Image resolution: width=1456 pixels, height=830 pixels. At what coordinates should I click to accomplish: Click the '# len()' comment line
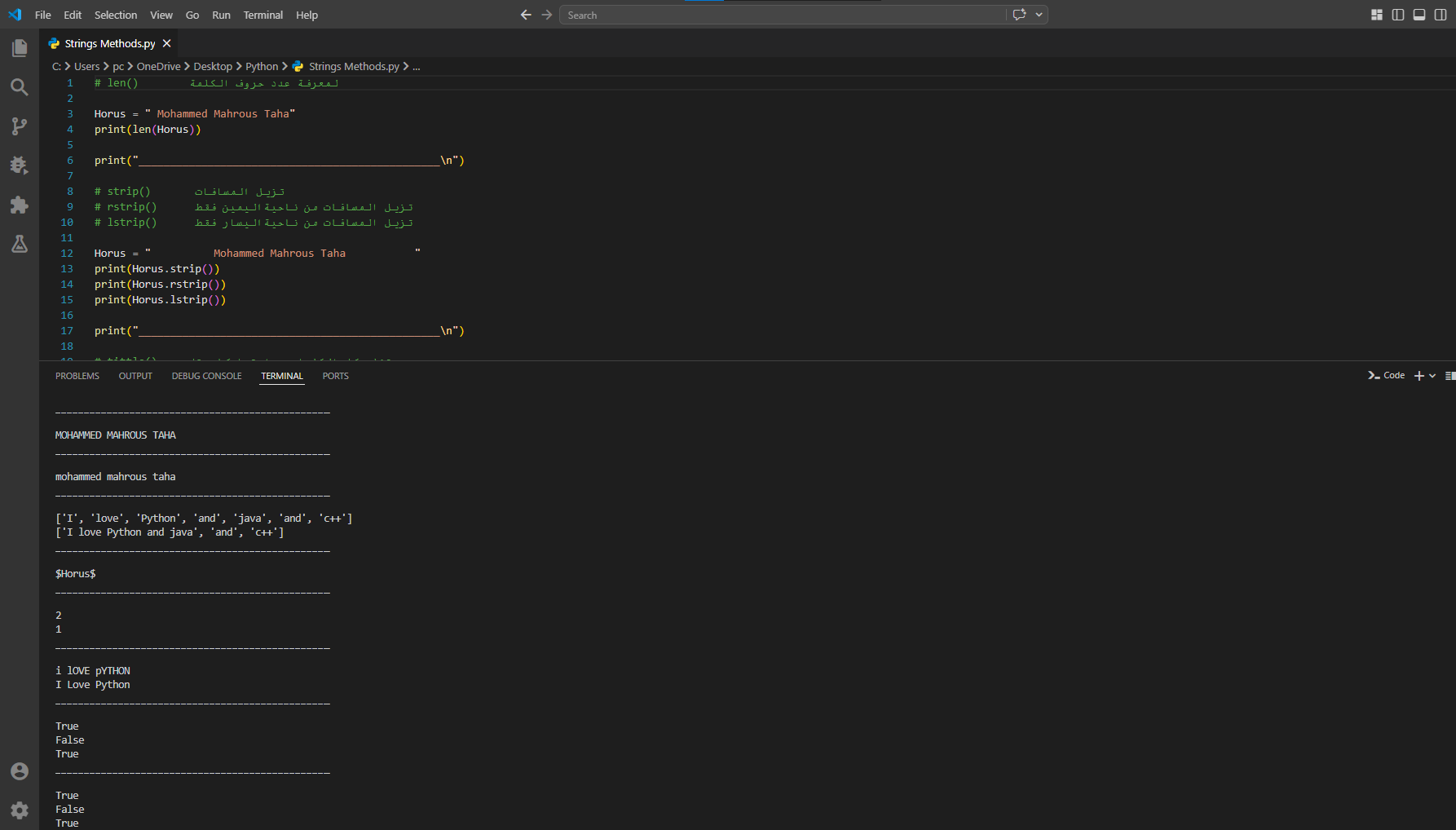click(216, 83)
